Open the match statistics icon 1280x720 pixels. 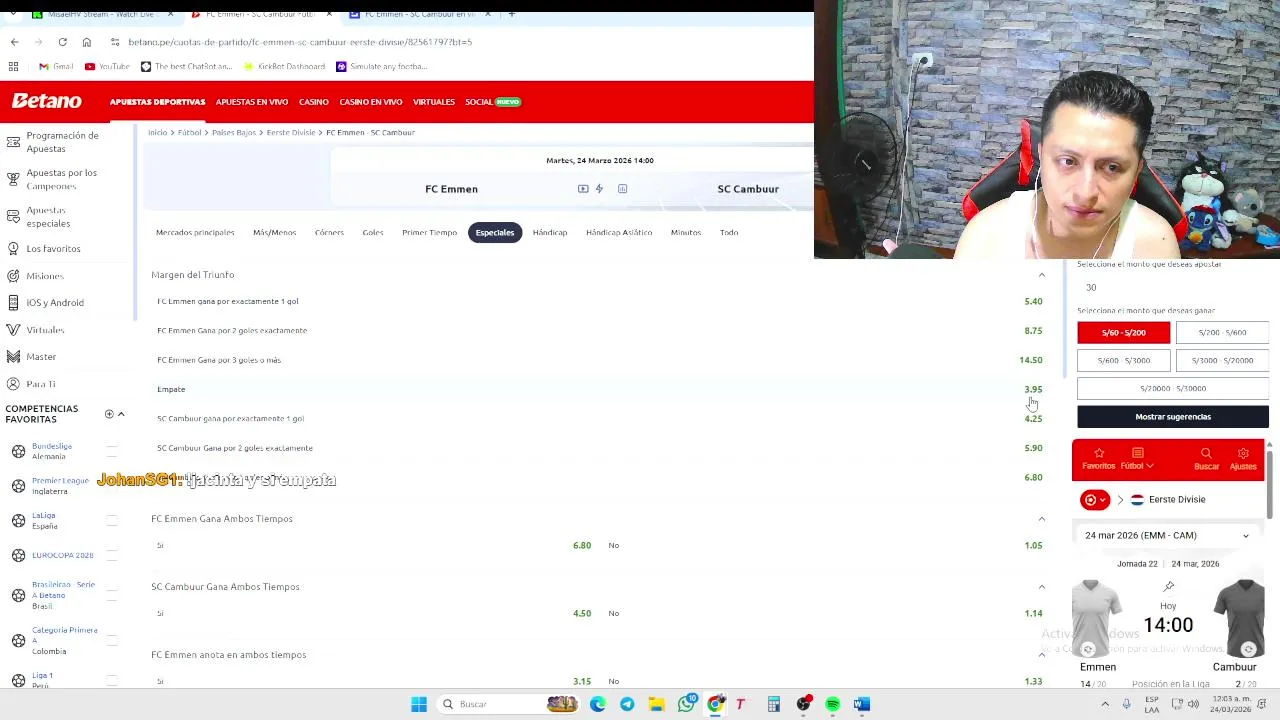coord(622,188)
